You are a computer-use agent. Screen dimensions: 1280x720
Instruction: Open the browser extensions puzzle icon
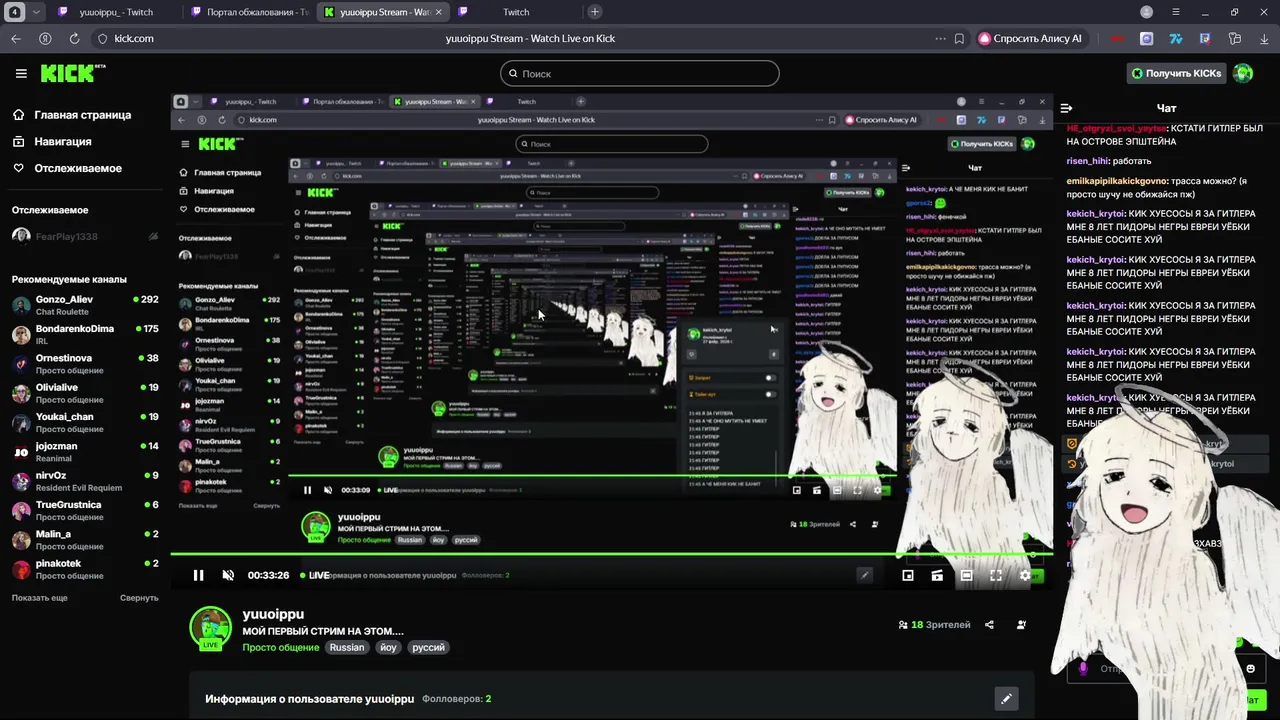[x=1235, y=38]
